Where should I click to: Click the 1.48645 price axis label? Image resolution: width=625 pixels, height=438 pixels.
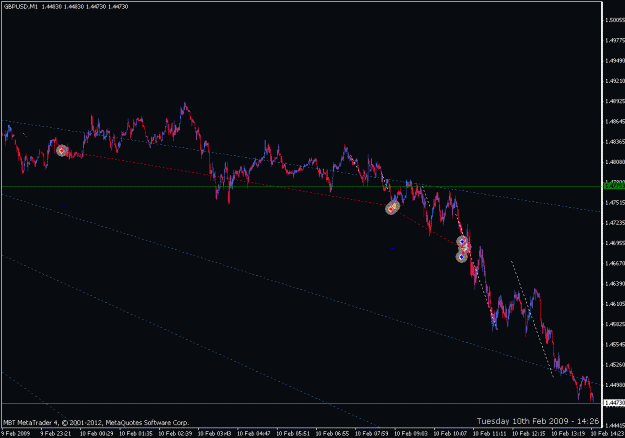pyautogui.click(x=615, y=121)
